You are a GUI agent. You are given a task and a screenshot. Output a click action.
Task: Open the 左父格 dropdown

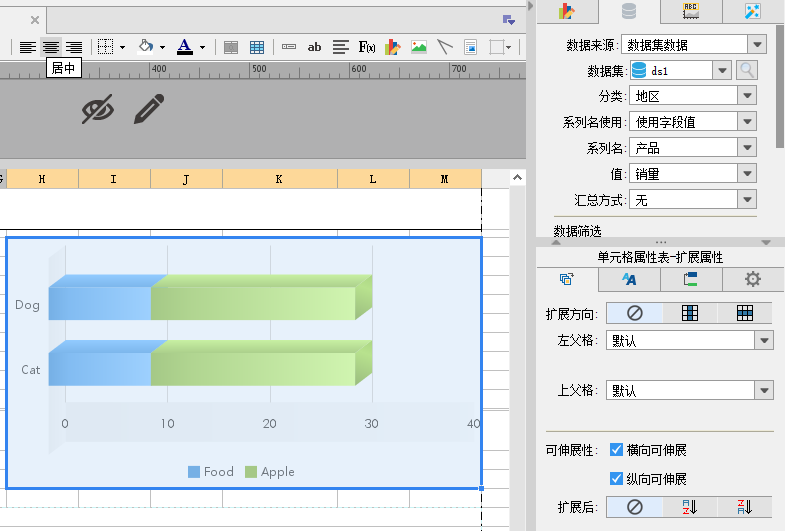pos(765,341)
